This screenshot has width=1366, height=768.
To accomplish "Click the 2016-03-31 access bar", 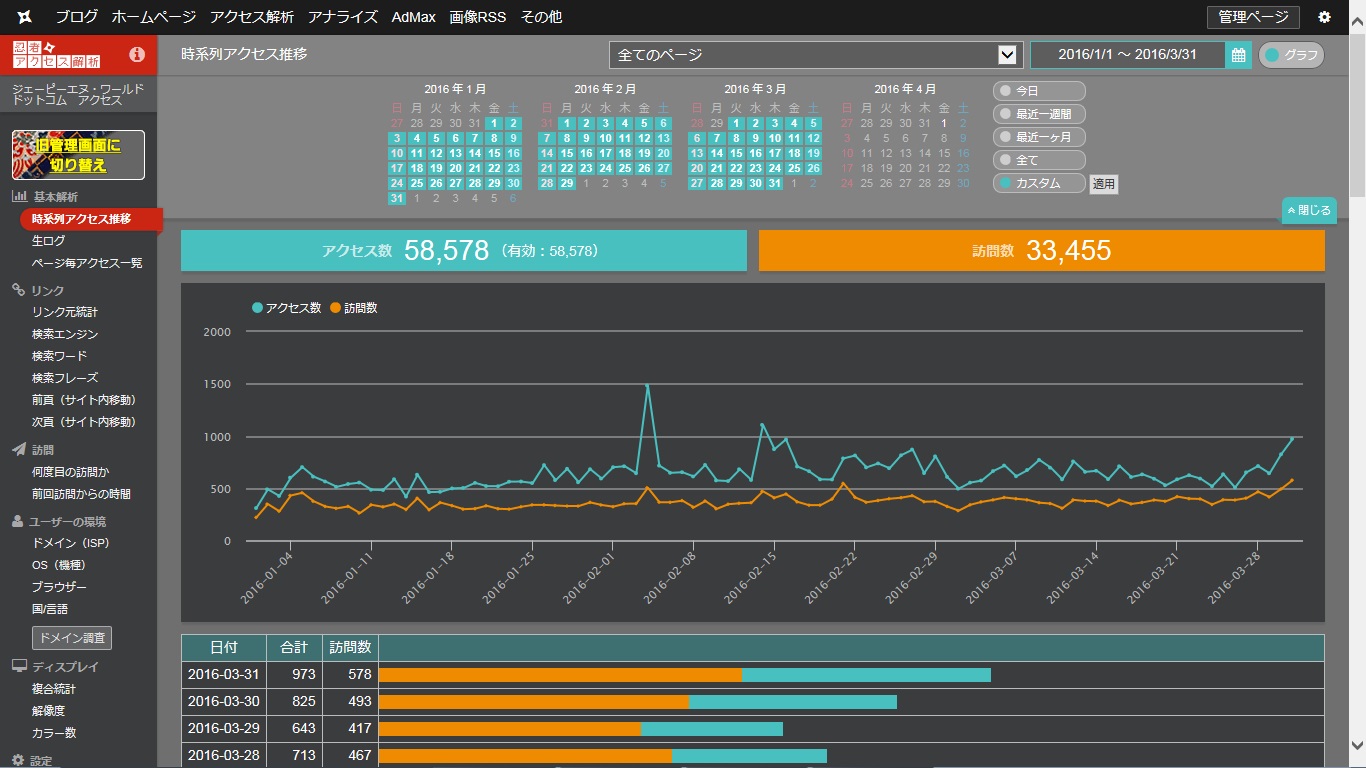I will click(x=866, y=675).
